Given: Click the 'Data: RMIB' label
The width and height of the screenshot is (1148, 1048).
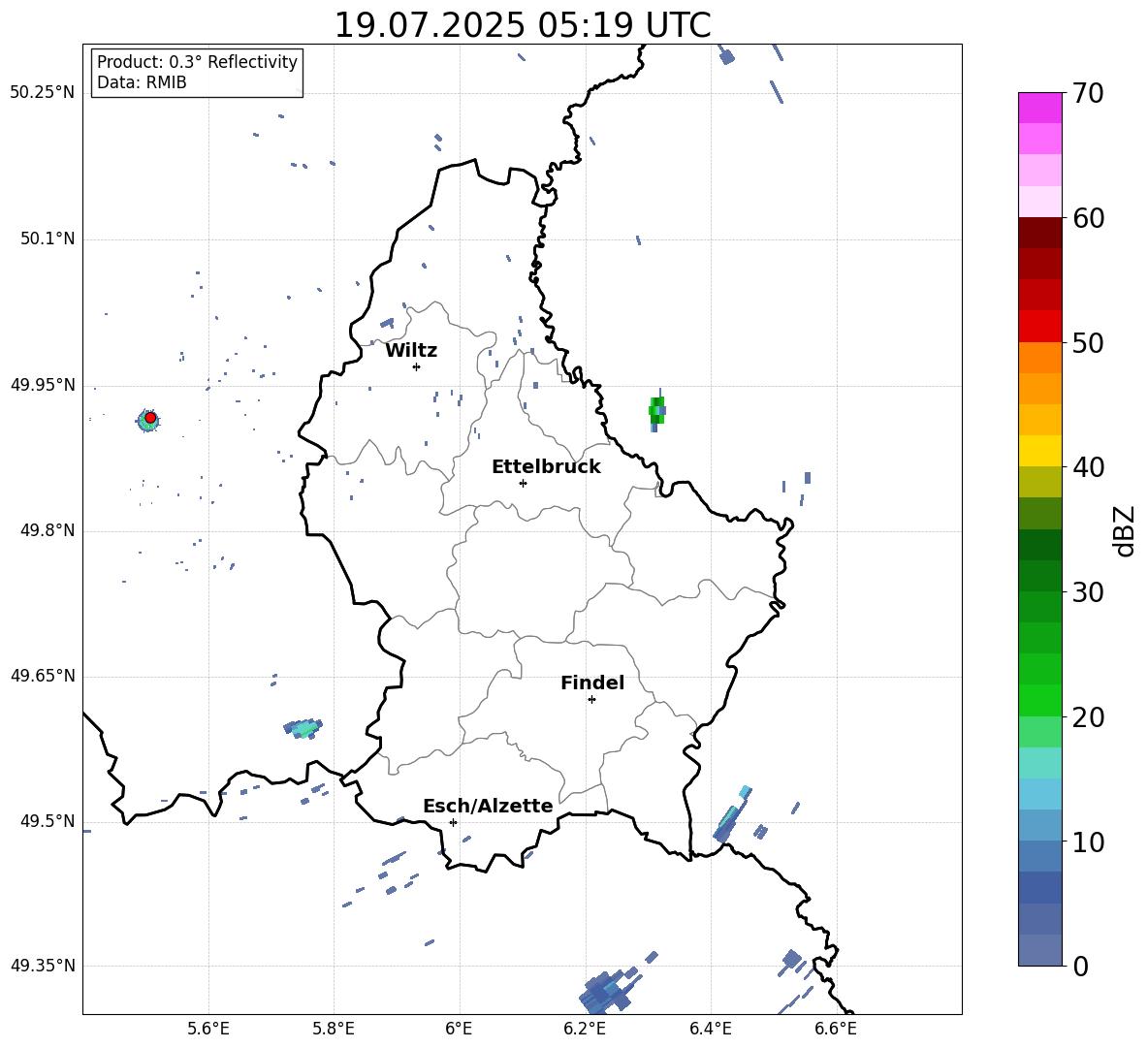Looking at the screenshot, I should (142, 82).
